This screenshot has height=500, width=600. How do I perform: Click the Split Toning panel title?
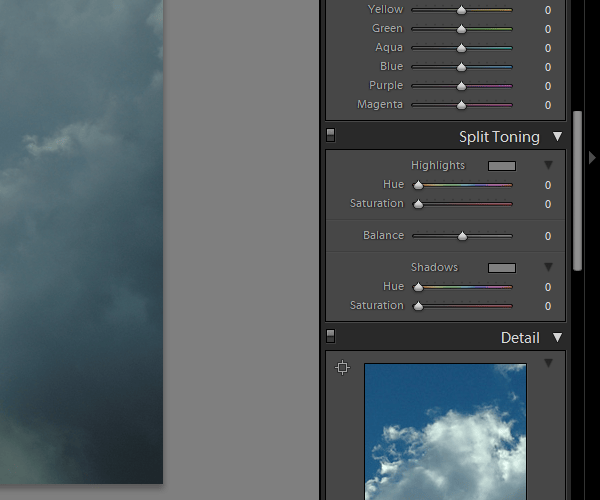pos(498,137)
